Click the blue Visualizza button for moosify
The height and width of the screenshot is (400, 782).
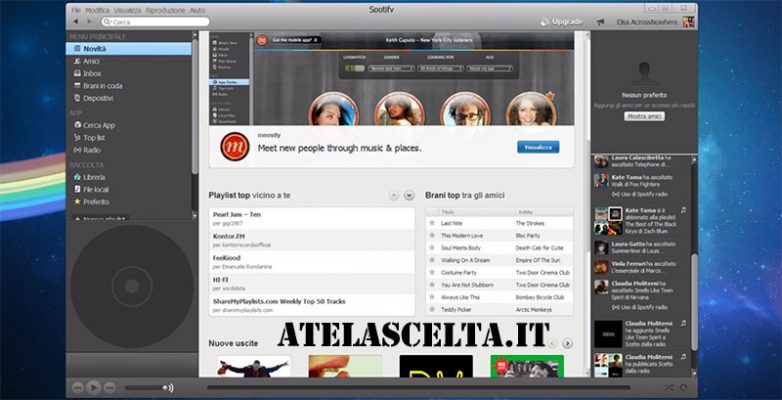point(538,147)
